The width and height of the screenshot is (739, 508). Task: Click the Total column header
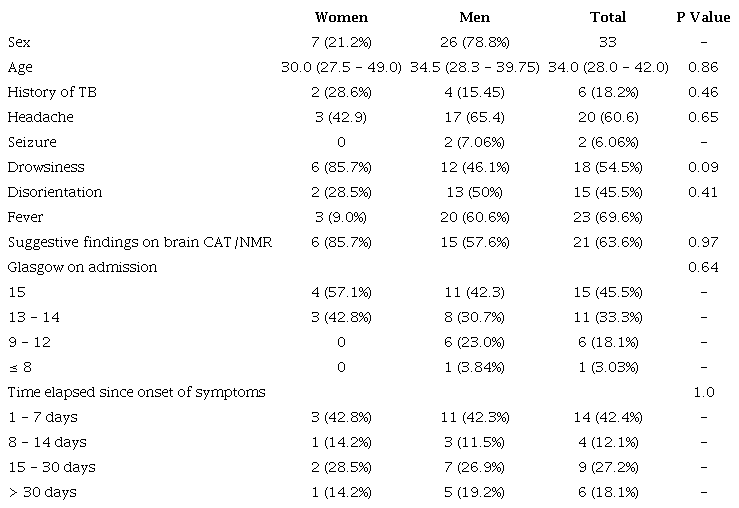(607, 17)
